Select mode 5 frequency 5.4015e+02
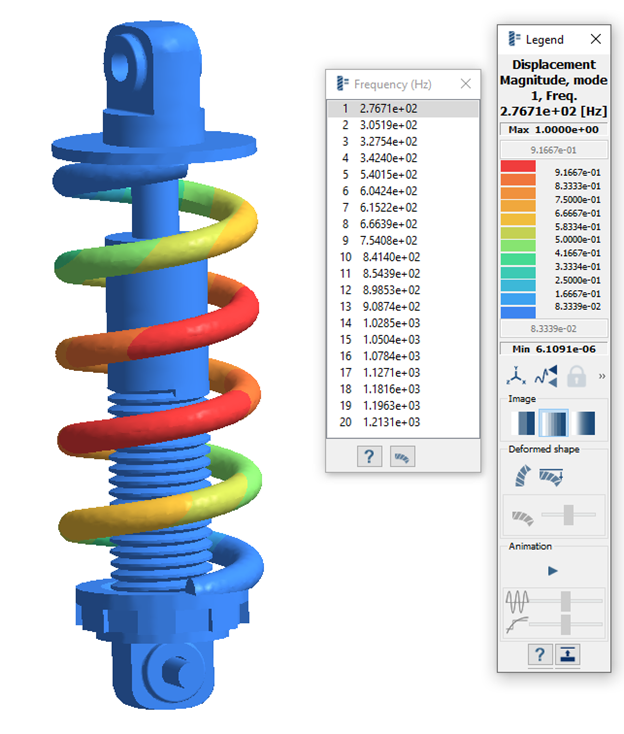Viewport: 624px width, 734px height. pos(403,175)
